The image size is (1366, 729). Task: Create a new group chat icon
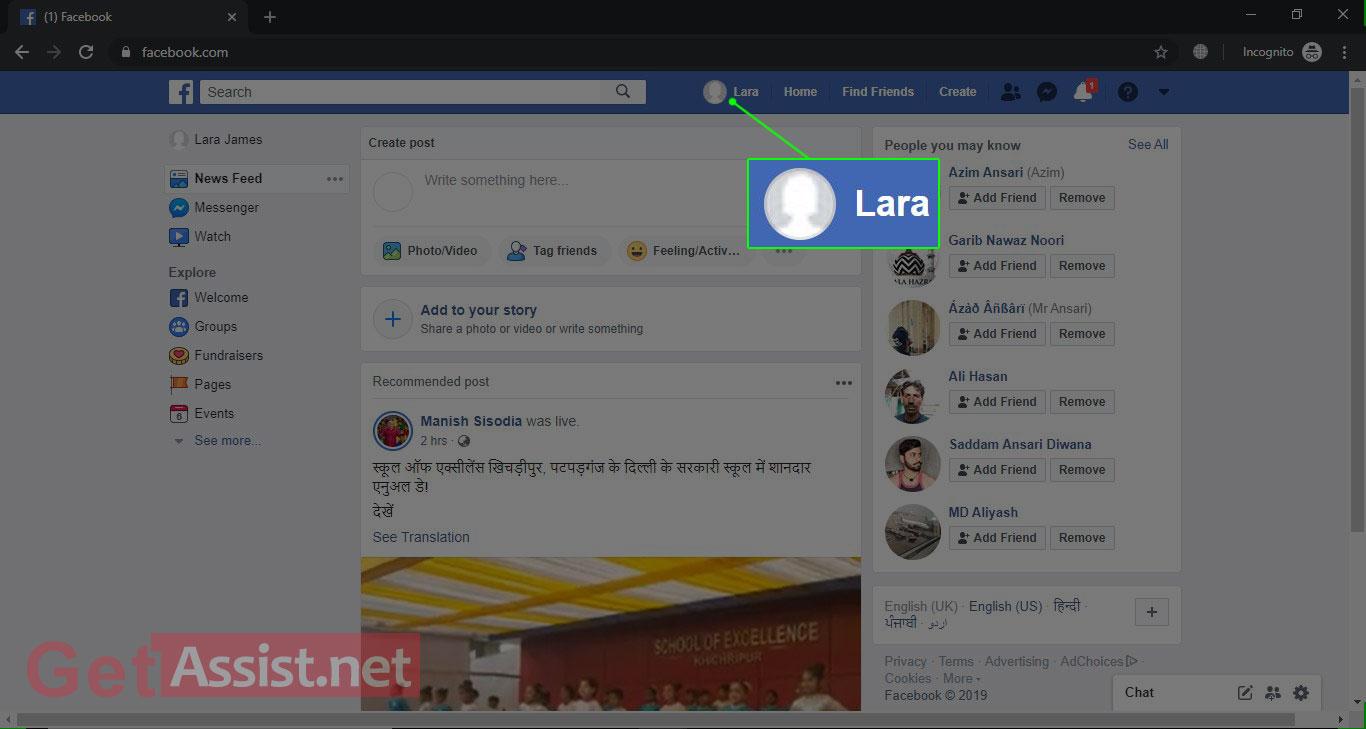coord(1273,692)
